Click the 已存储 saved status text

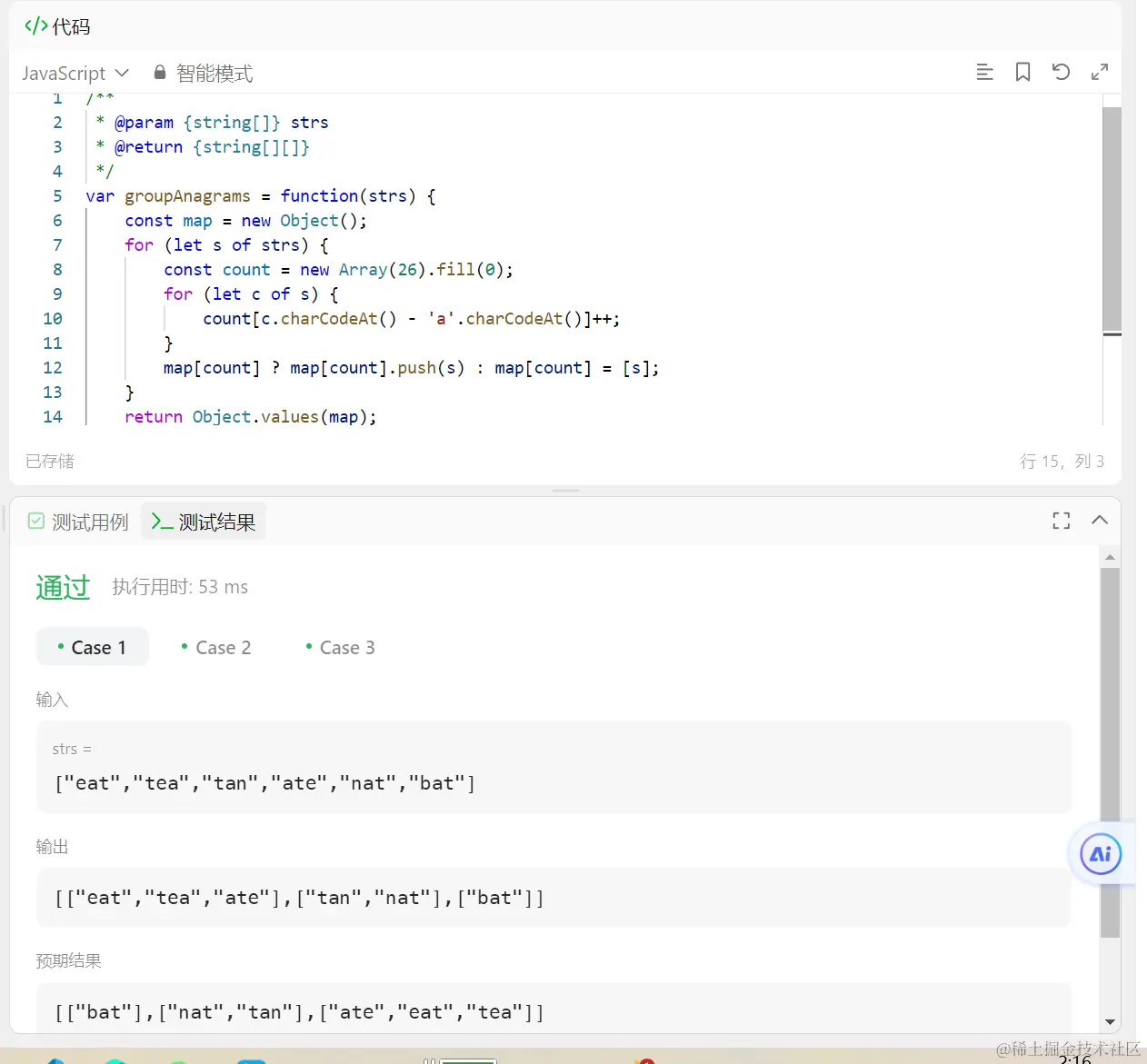[x=50, y=462]
